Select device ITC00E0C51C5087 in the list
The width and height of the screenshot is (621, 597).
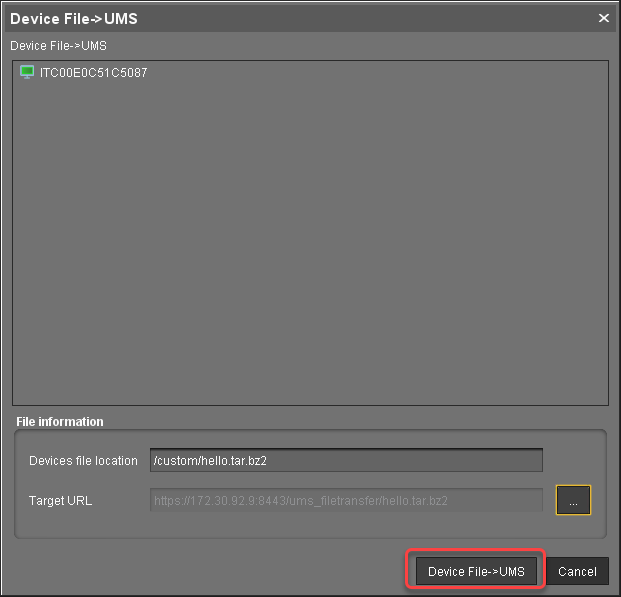coord(93,73)
